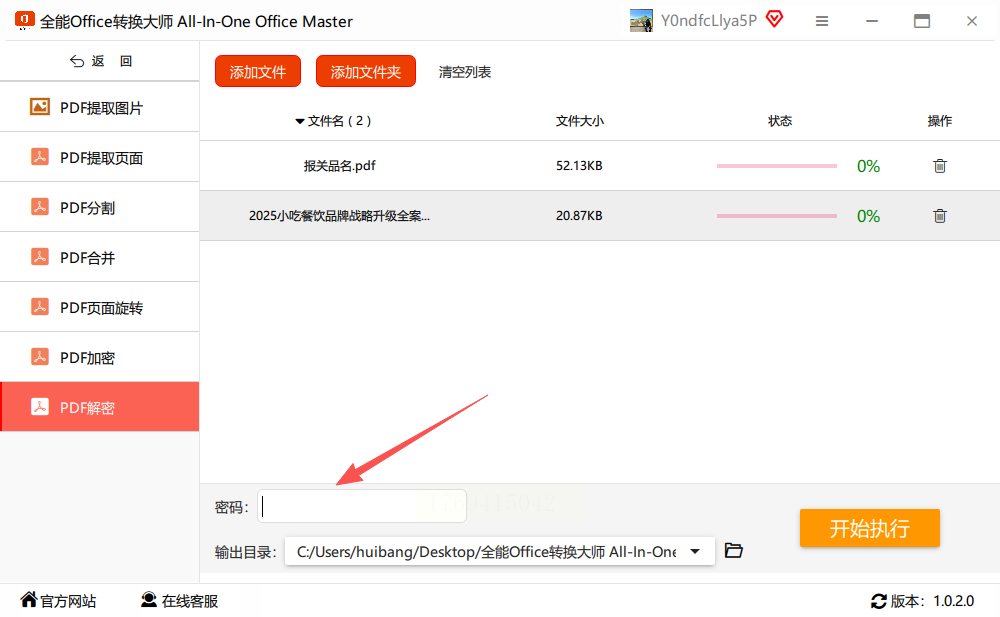This screenshot has width=1000, height=617.
Task: Click the 52.13KB file size cell
Action: pyautogui.click(x=579, y=166)
